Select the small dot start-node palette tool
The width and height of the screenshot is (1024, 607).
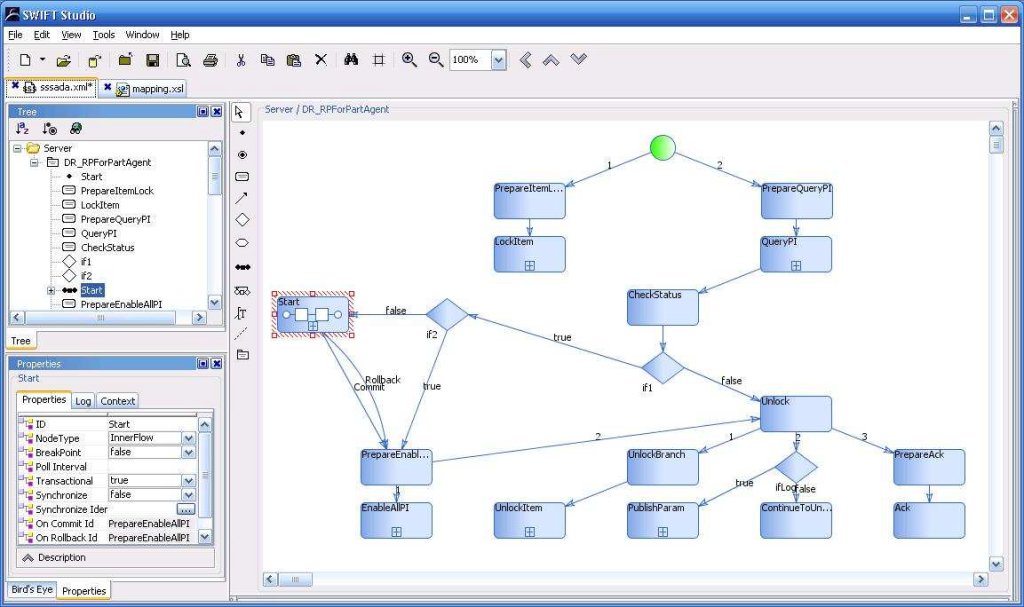pos(242,133)
